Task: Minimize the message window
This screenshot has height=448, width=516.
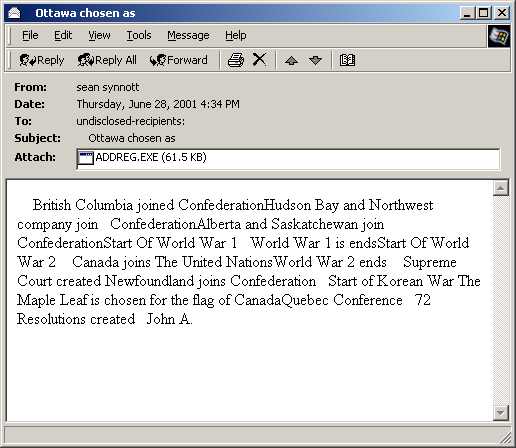Action: (468, 13)
